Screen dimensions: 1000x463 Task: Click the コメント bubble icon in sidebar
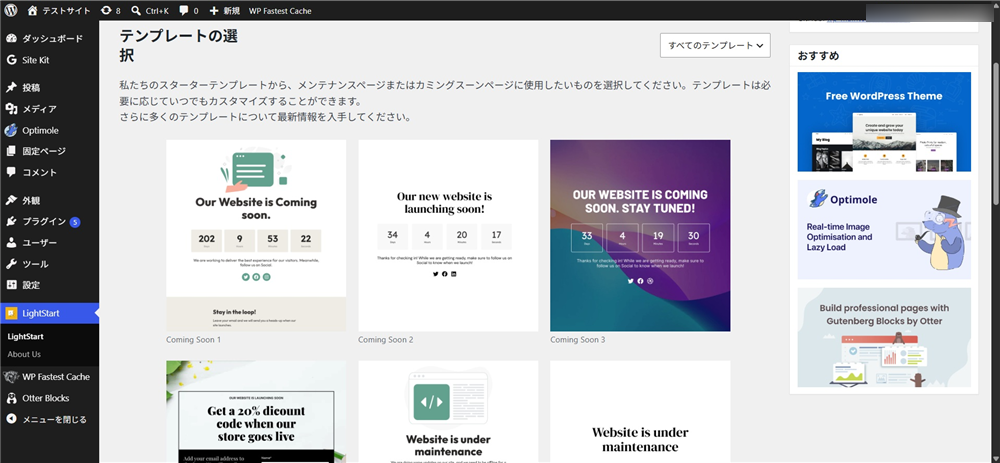pos(11,172)
